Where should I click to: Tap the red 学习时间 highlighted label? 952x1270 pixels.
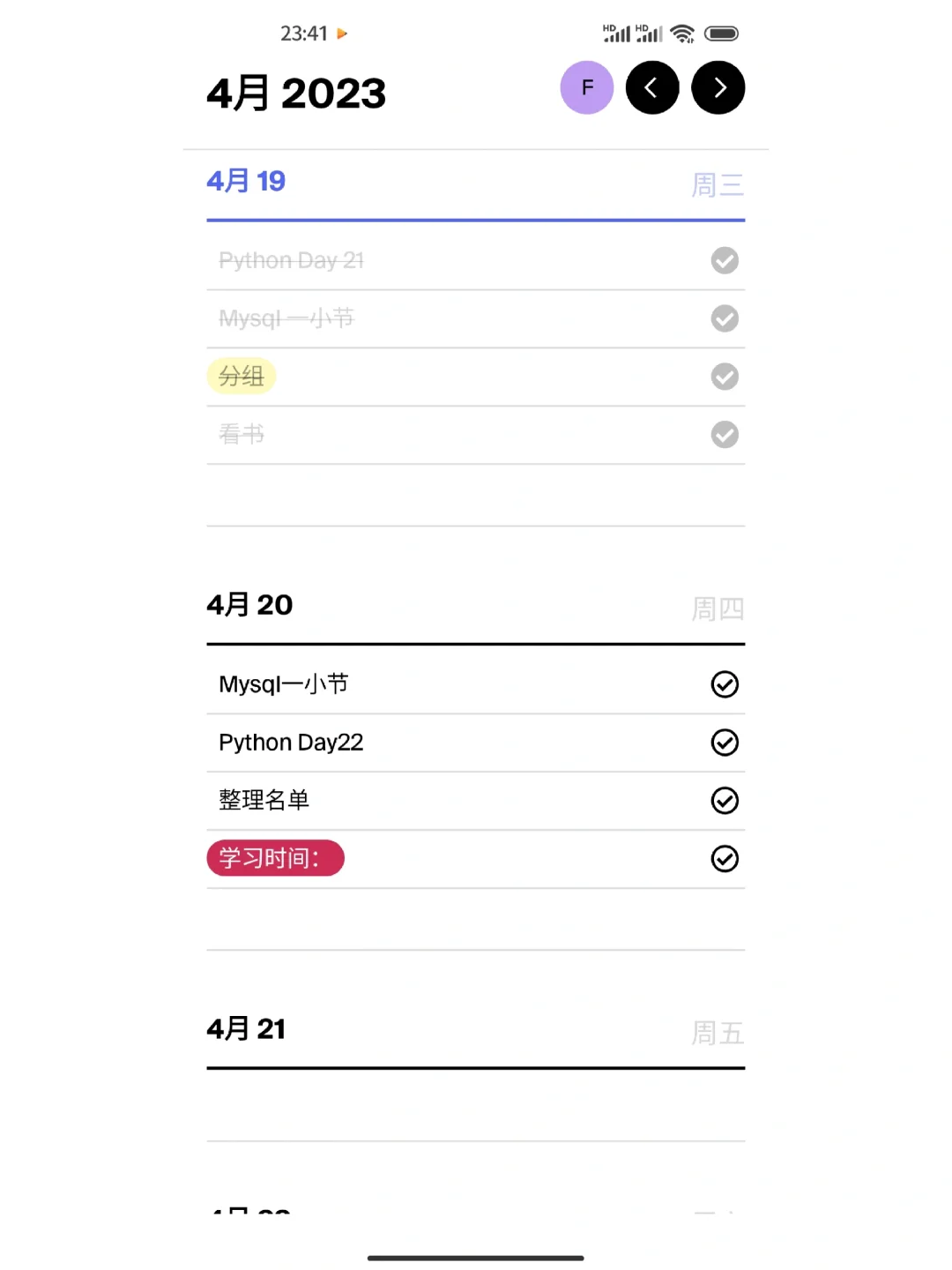pyautogui.click(x=275, y=858)
